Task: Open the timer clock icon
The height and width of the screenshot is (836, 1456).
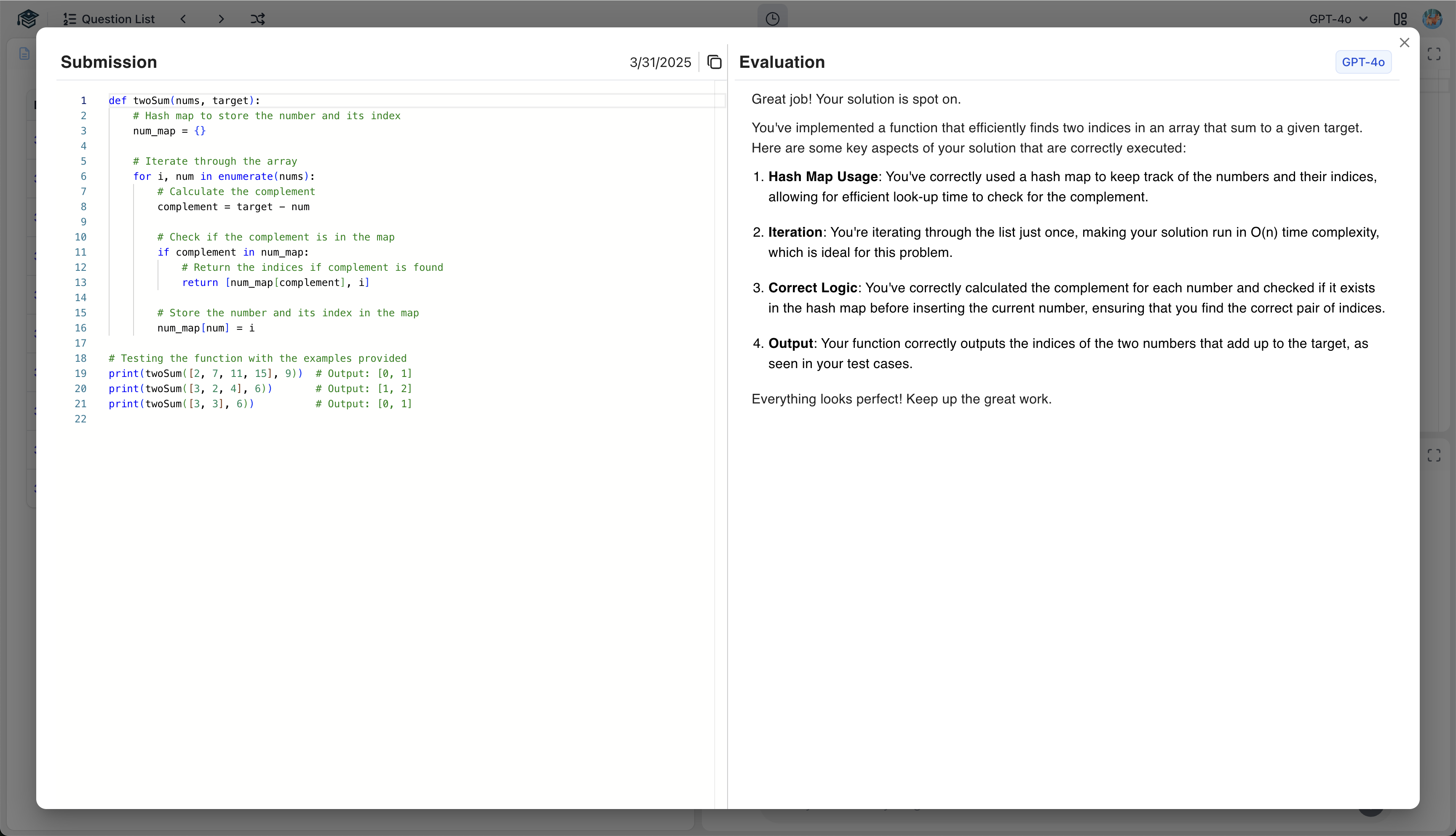Action: point(773,19)
